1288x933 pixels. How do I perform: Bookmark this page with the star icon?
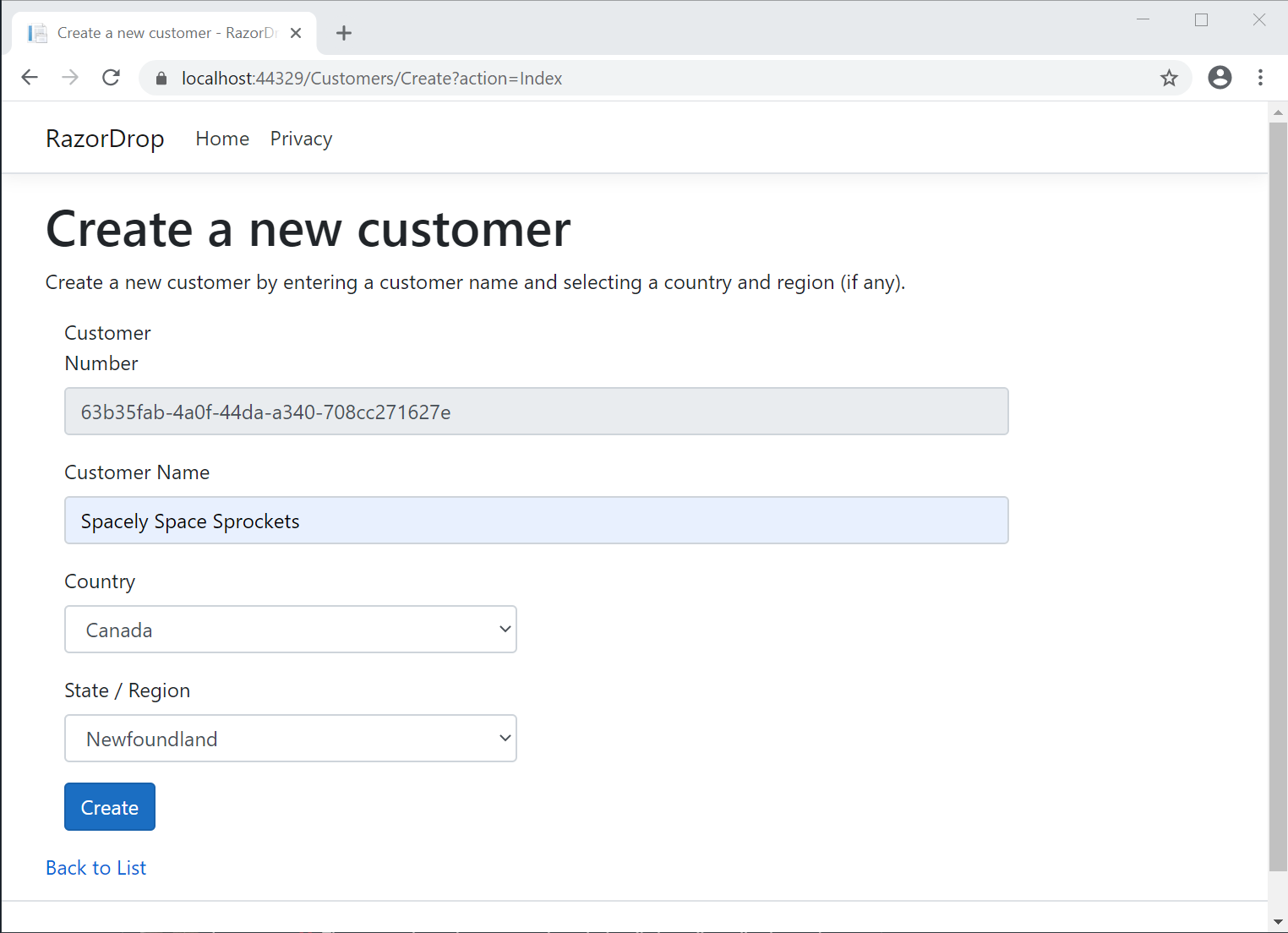[x=1169, y=78]
